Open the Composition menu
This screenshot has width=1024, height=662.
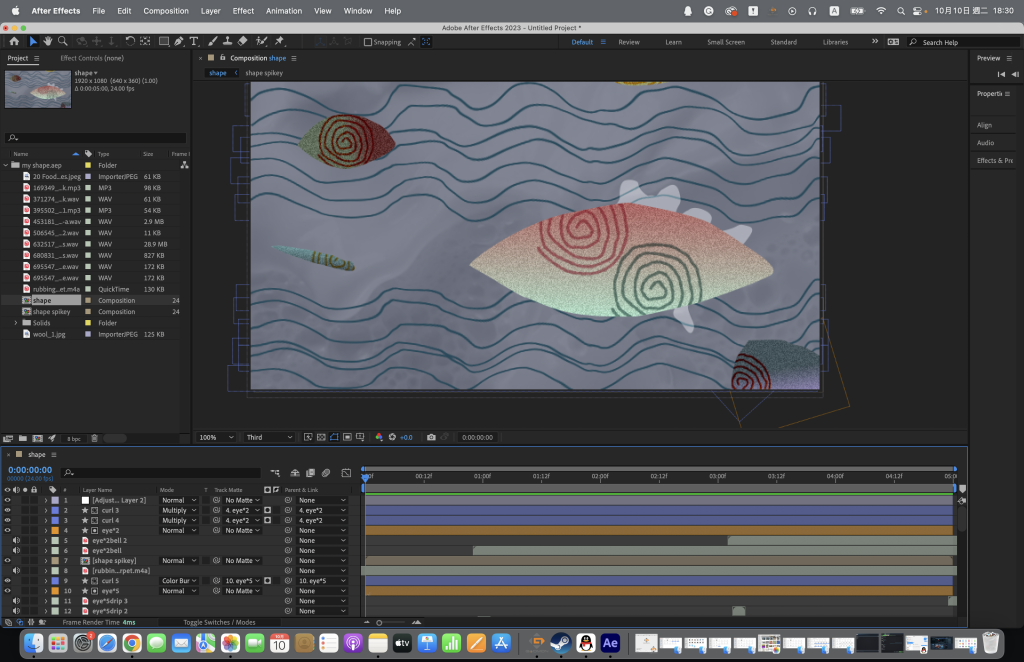point(166,11)
